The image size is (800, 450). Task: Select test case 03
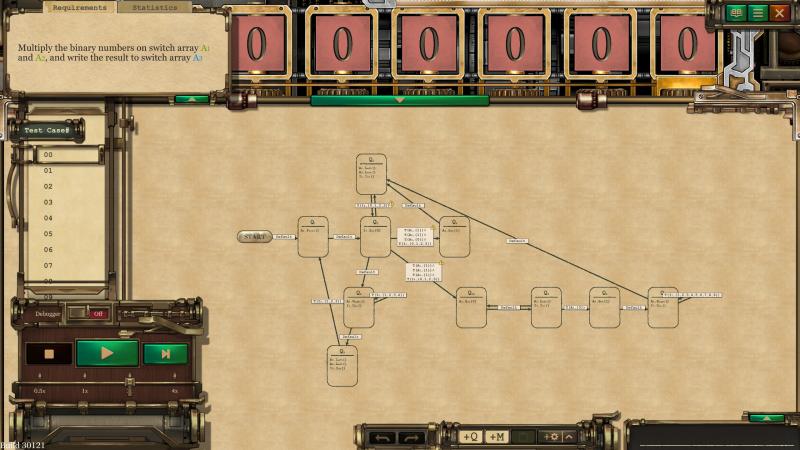pyautogui.click(x=48, y=202)
